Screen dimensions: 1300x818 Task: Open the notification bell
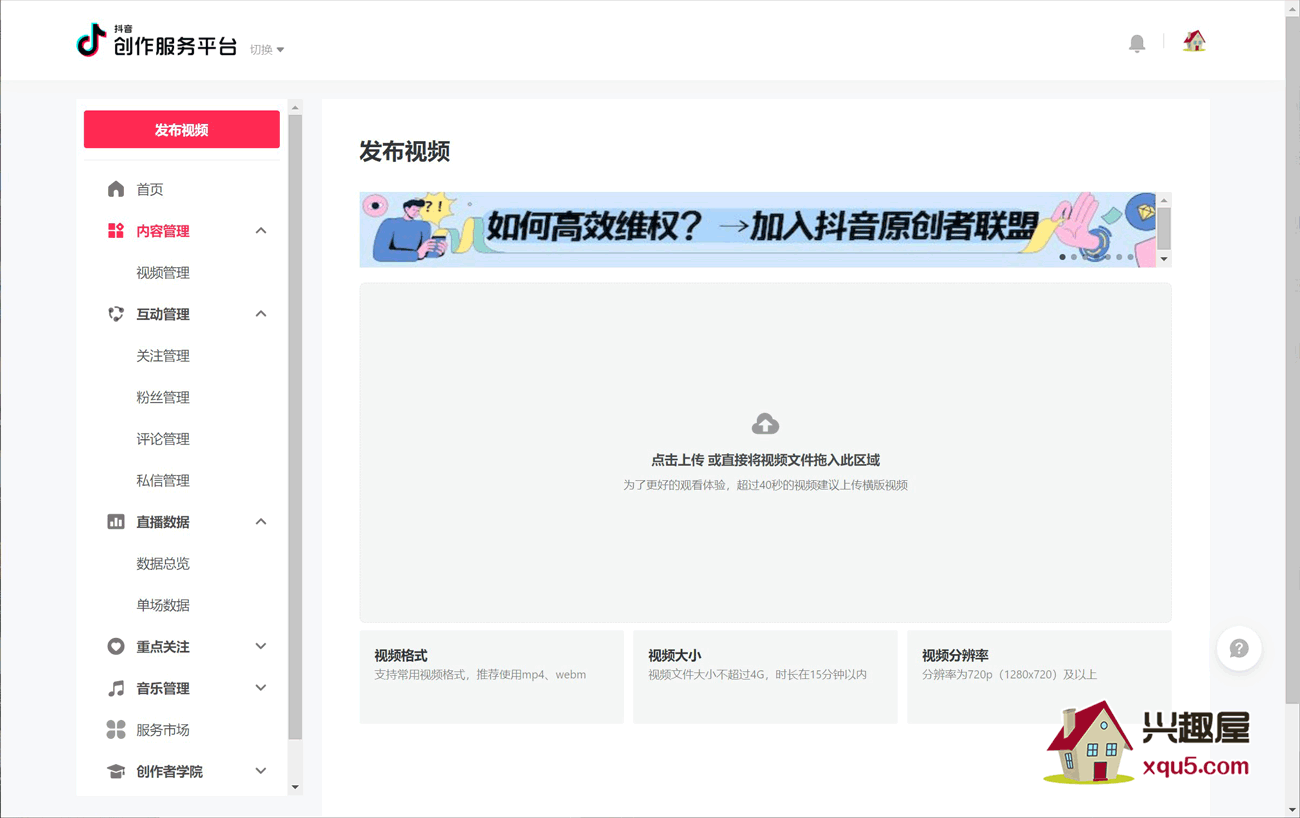tap(1137, 43)
